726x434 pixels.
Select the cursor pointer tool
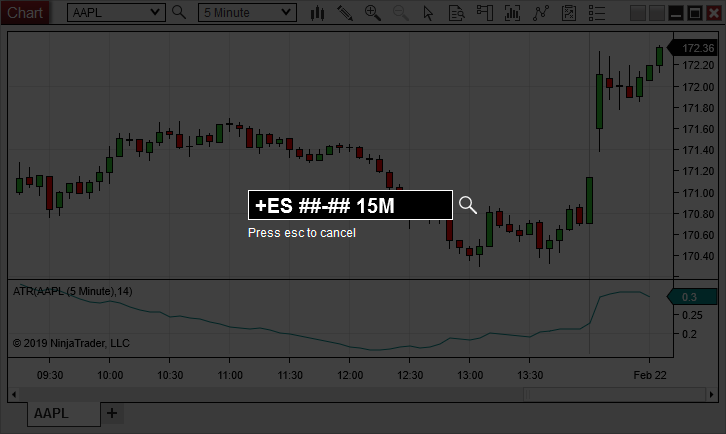click(429, 12)
